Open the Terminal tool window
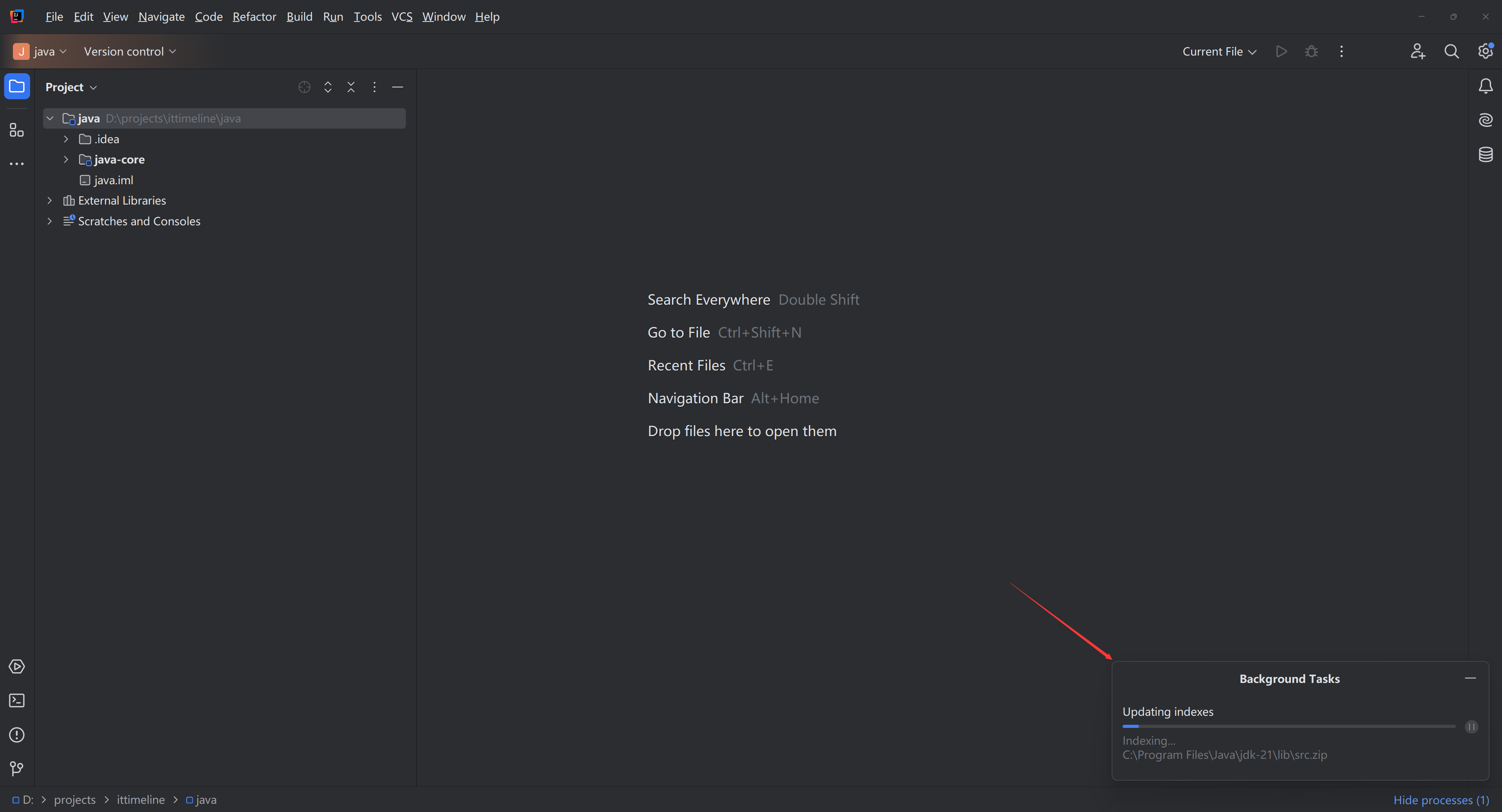Image resolution: width=1502 pixels, height=812 pixels. click(x=17, y=700)
